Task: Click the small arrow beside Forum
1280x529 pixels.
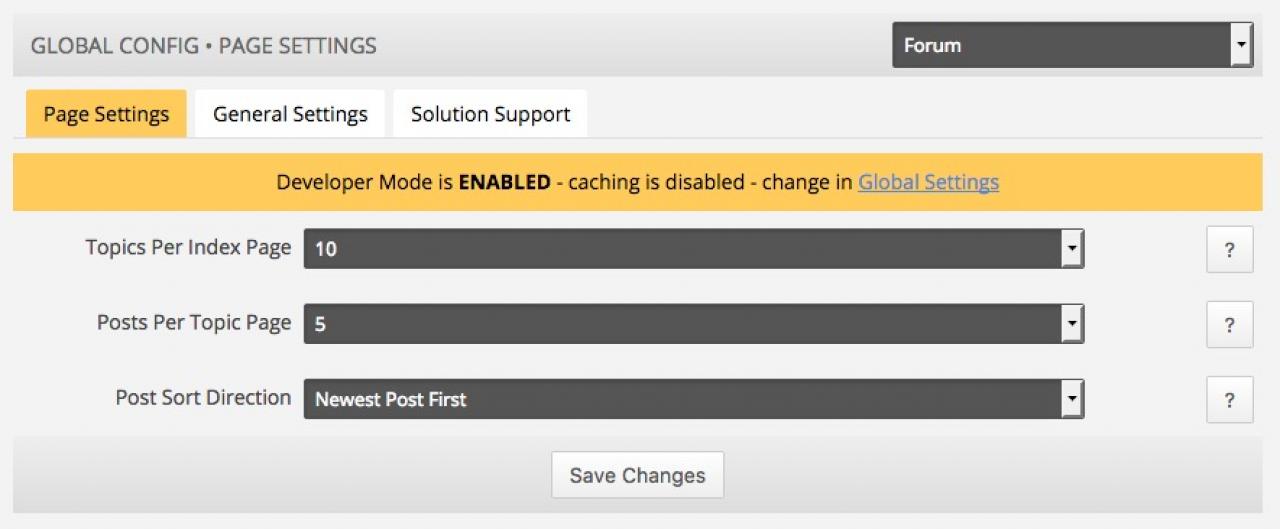Action: pos(1241,46)
